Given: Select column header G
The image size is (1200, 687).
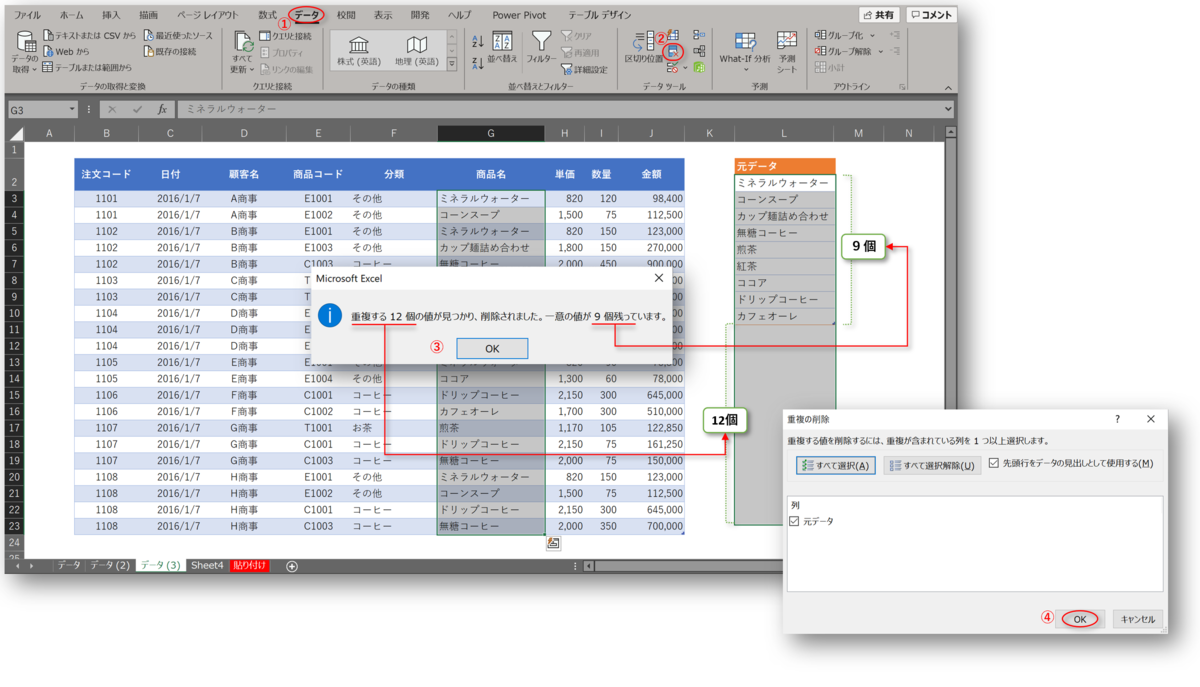Looking at the screenshot, I should [491, 133].
